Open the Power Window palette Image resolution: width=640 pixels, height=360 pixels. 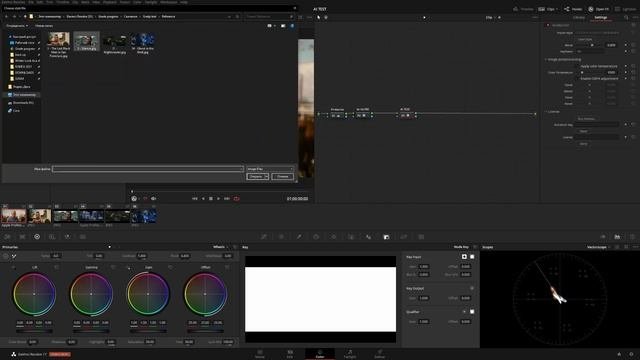tap(316, 237)
